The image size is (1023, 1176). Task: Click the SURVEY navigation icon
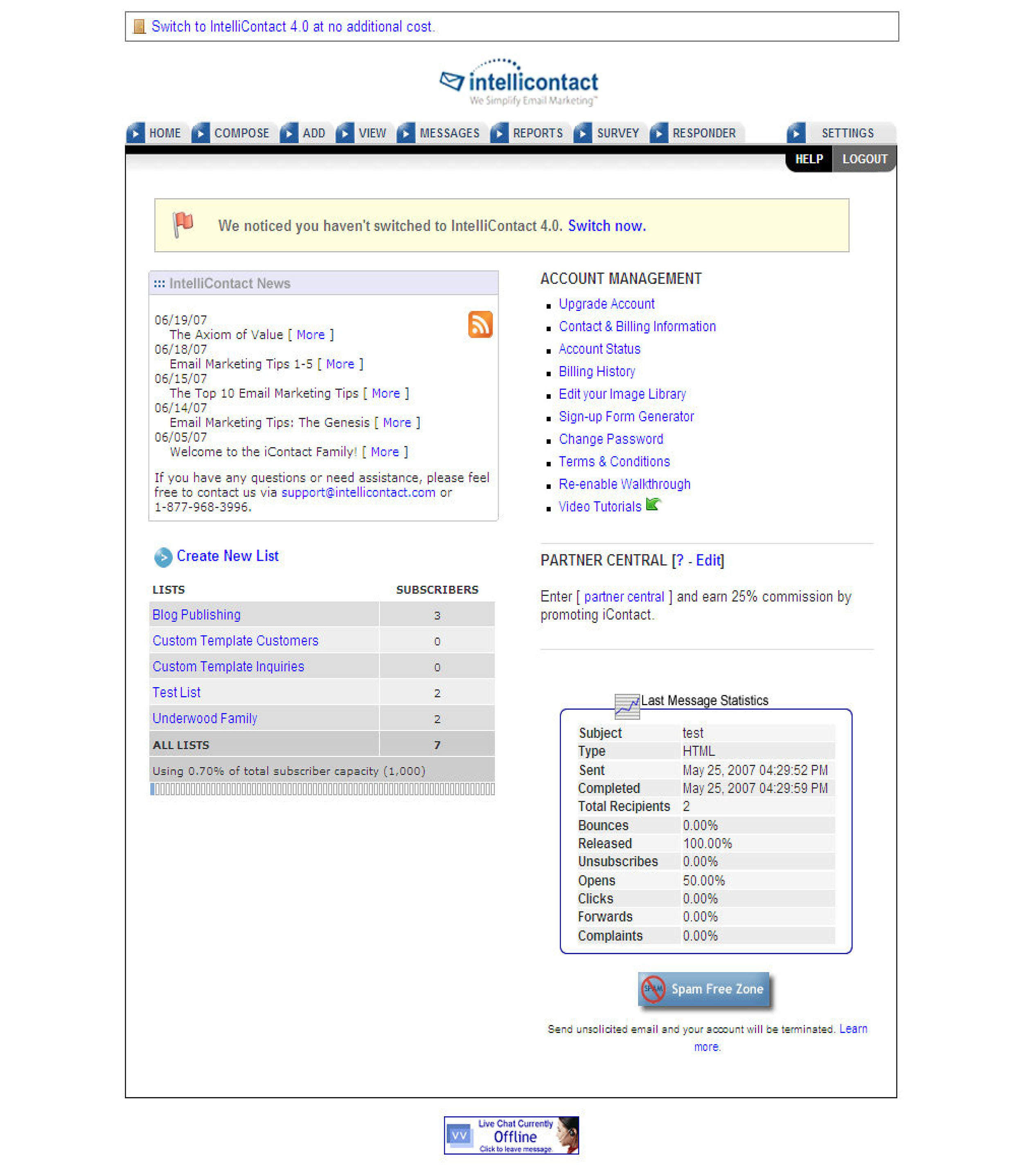click(x=583, y=132)
